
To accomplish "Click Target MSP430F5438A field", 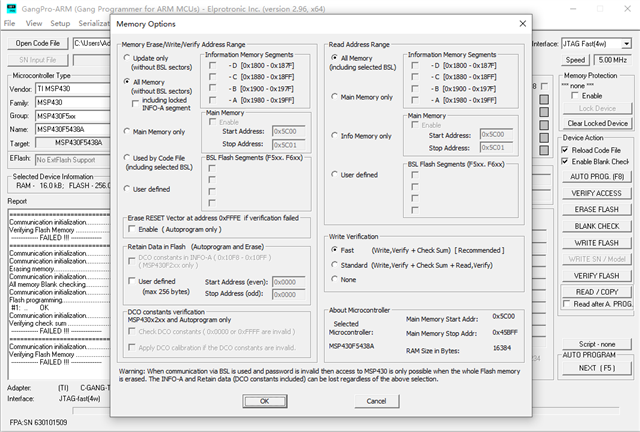I will [73, 143].
